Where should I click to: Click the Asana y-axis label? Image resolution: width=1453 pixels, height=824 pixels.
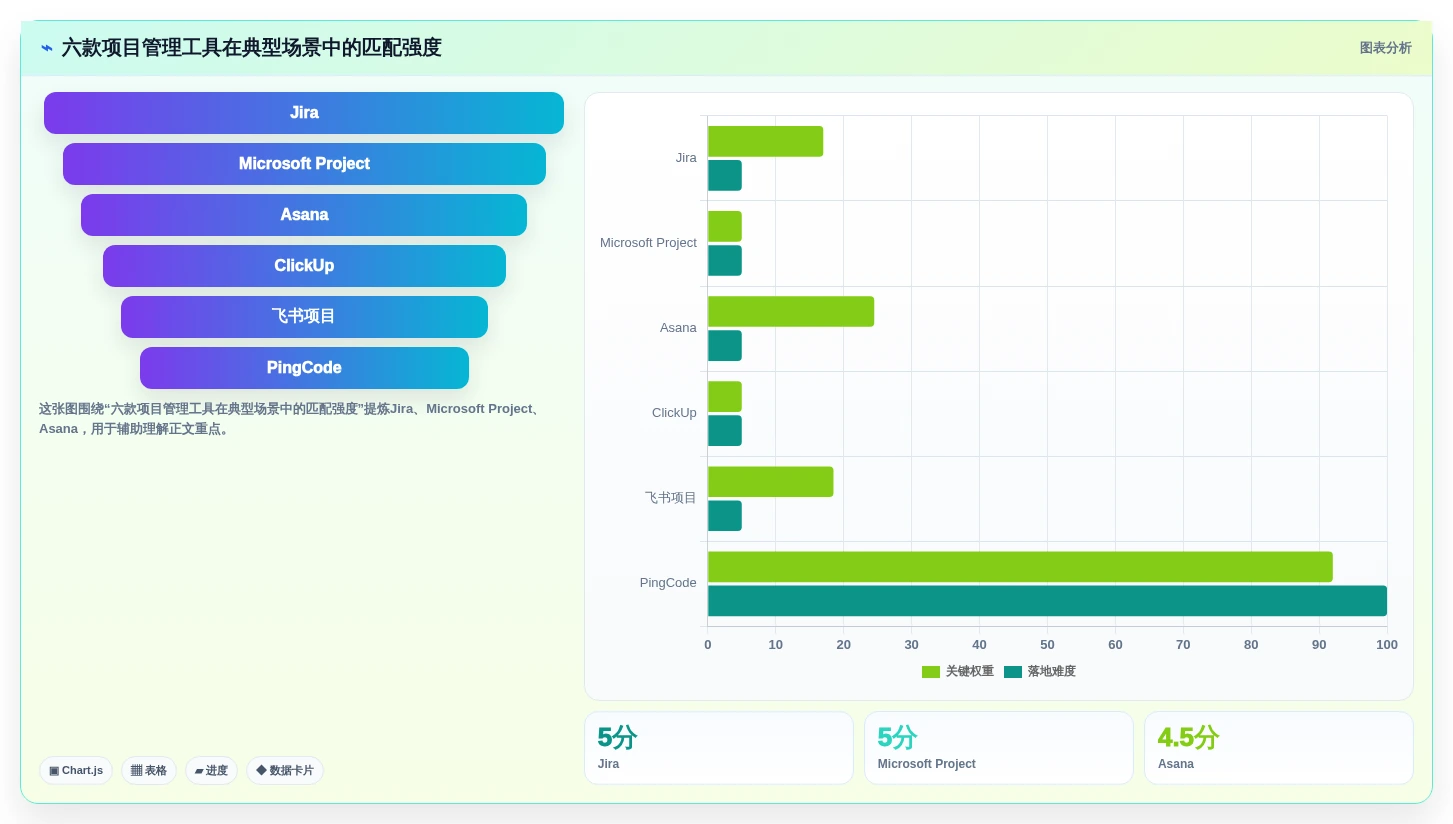click(678, 328)
